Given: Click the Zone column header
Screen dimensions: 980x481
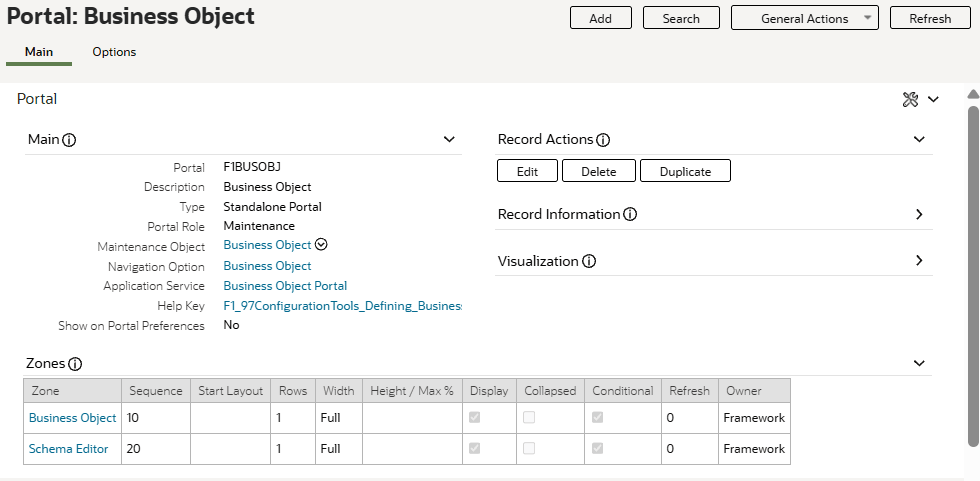Looking at the screenshot, I should click(x=72, y=391).
